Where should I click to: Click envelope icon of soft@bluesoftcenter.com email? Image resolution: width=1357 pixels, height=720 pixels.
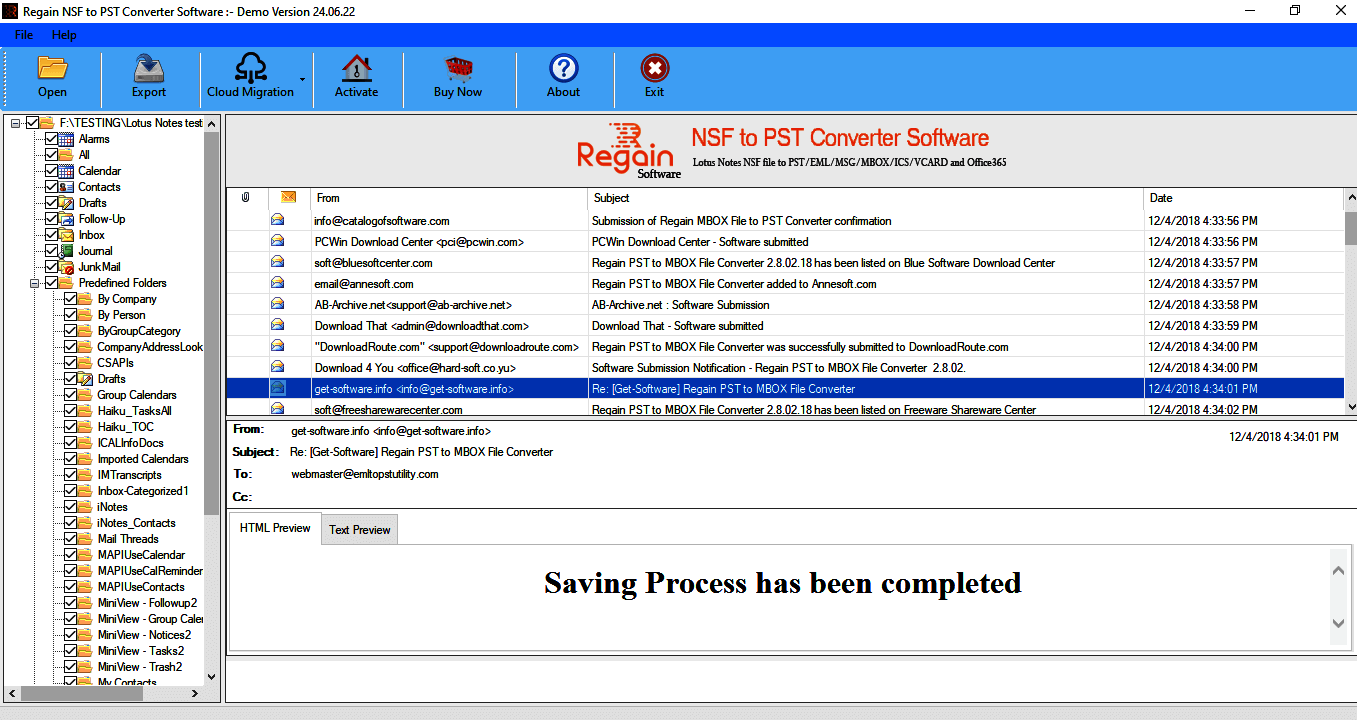(277, 262)
